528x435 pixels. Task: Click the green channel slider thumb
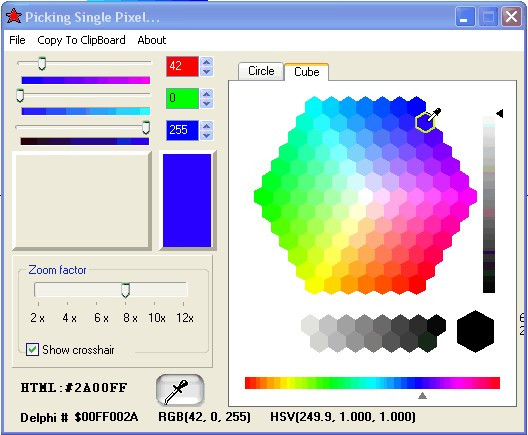(20, 95)
